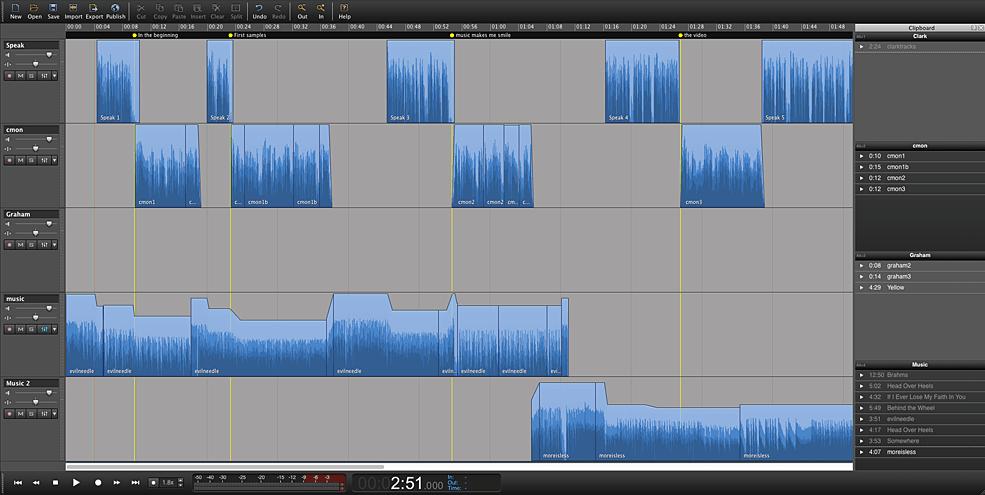Change playback speed with 1.8x stepper arrows
This screenshot has width=985, height=495.
click(180, 482)
